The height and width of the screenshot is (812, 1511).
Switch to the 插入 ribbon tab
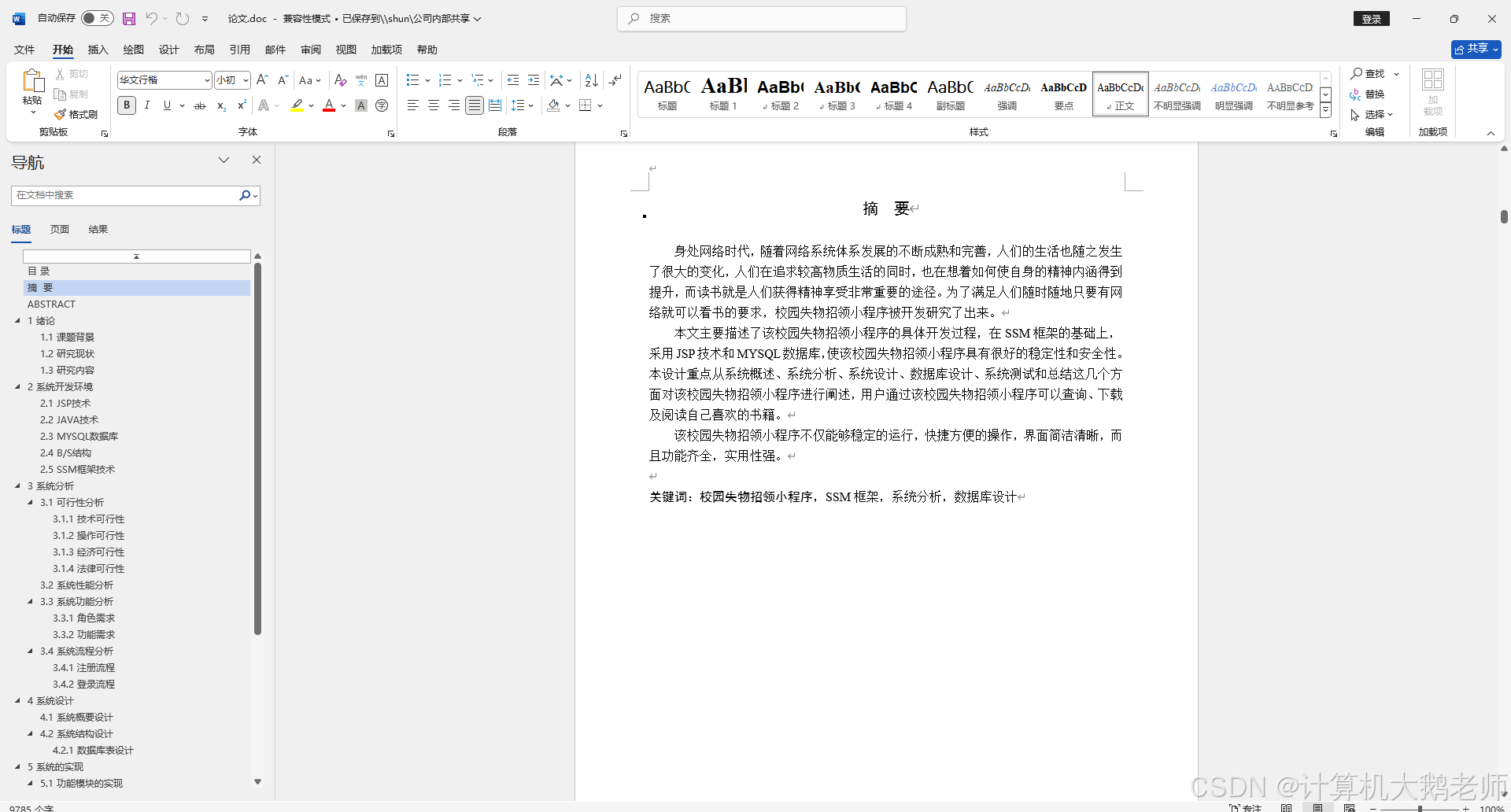(98, 49)
